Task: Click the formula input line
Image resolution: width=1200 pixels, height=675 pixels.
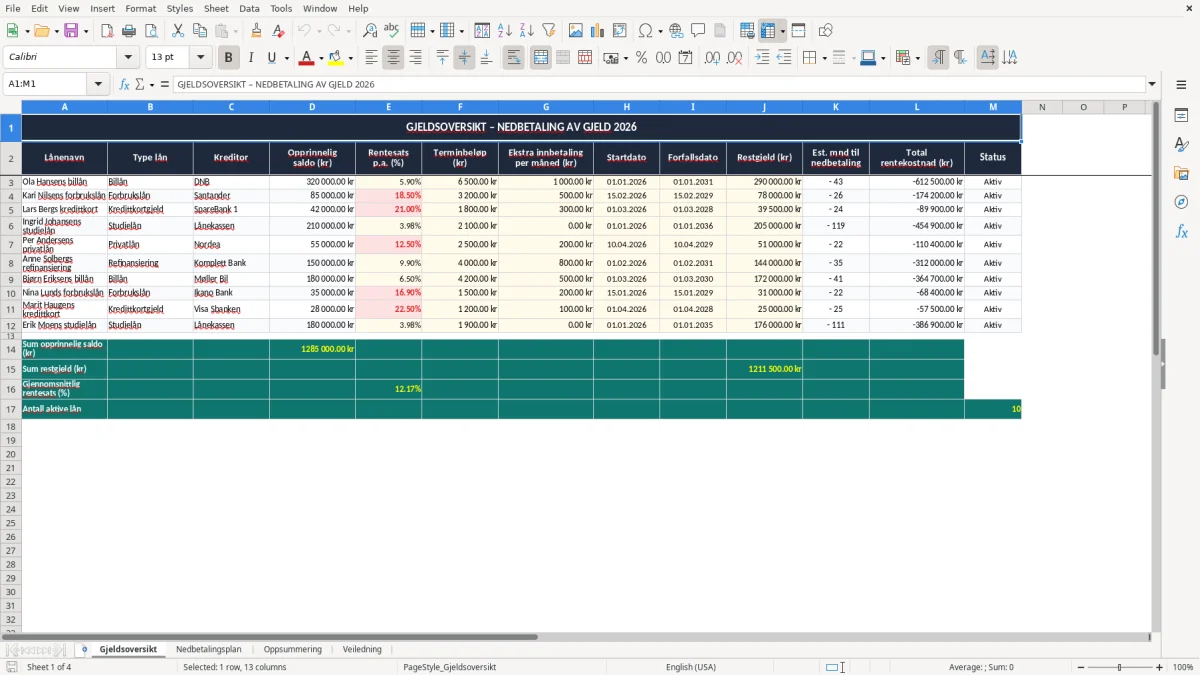Action: coord(658,85)
